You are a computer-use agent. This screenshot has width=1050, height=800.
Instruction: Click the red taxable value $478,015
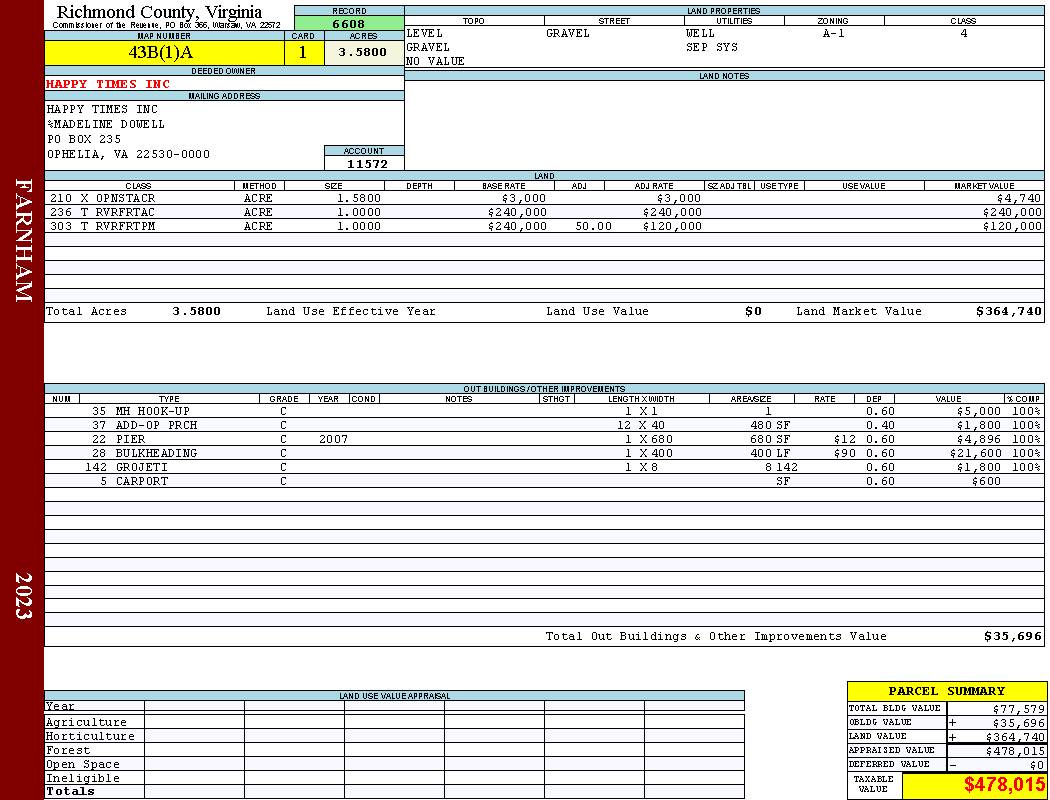pyautogui.click(x=1004, y=785)
